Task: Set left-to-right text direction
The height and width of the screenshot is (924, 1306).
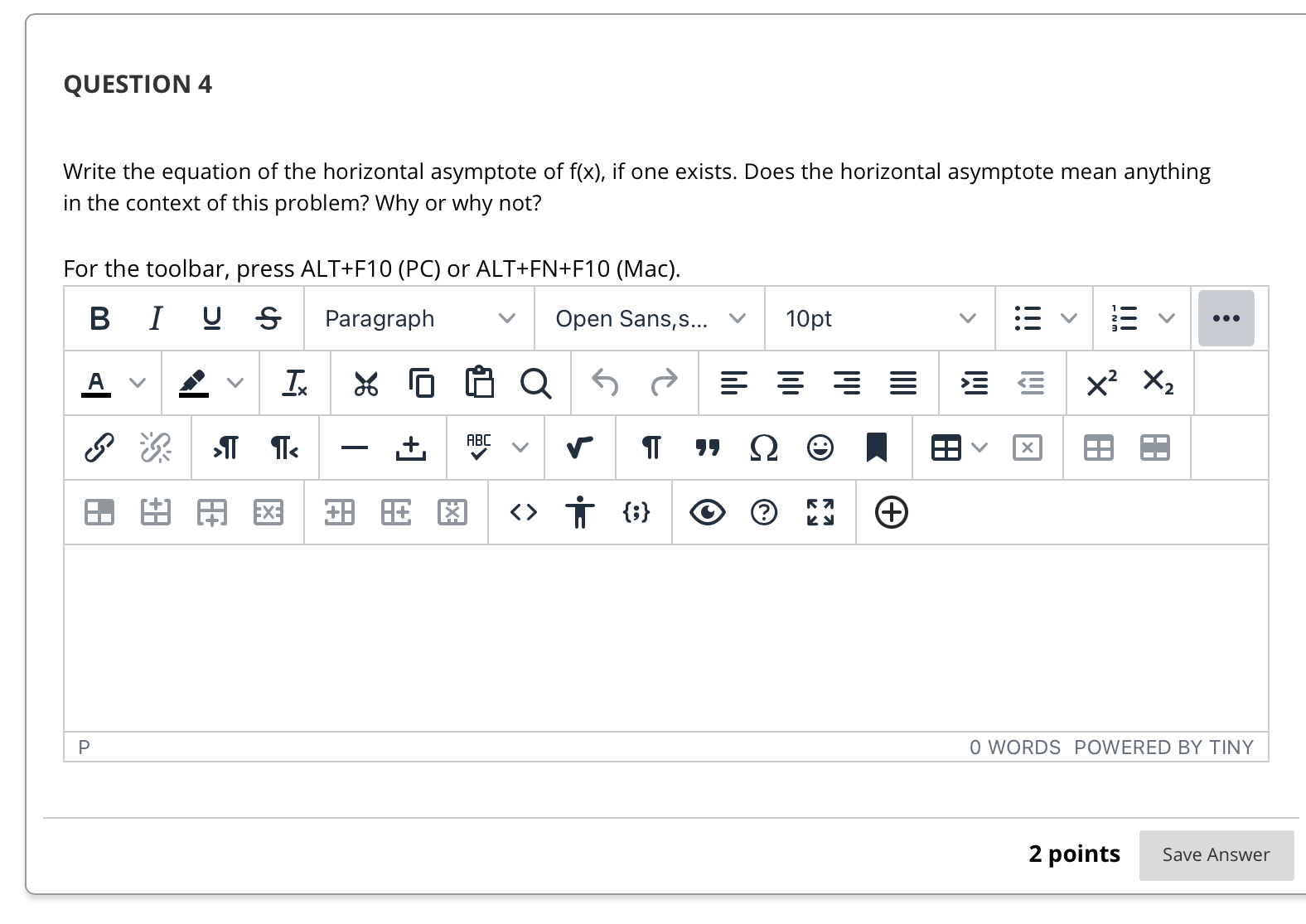Action: tap(227, 447)
